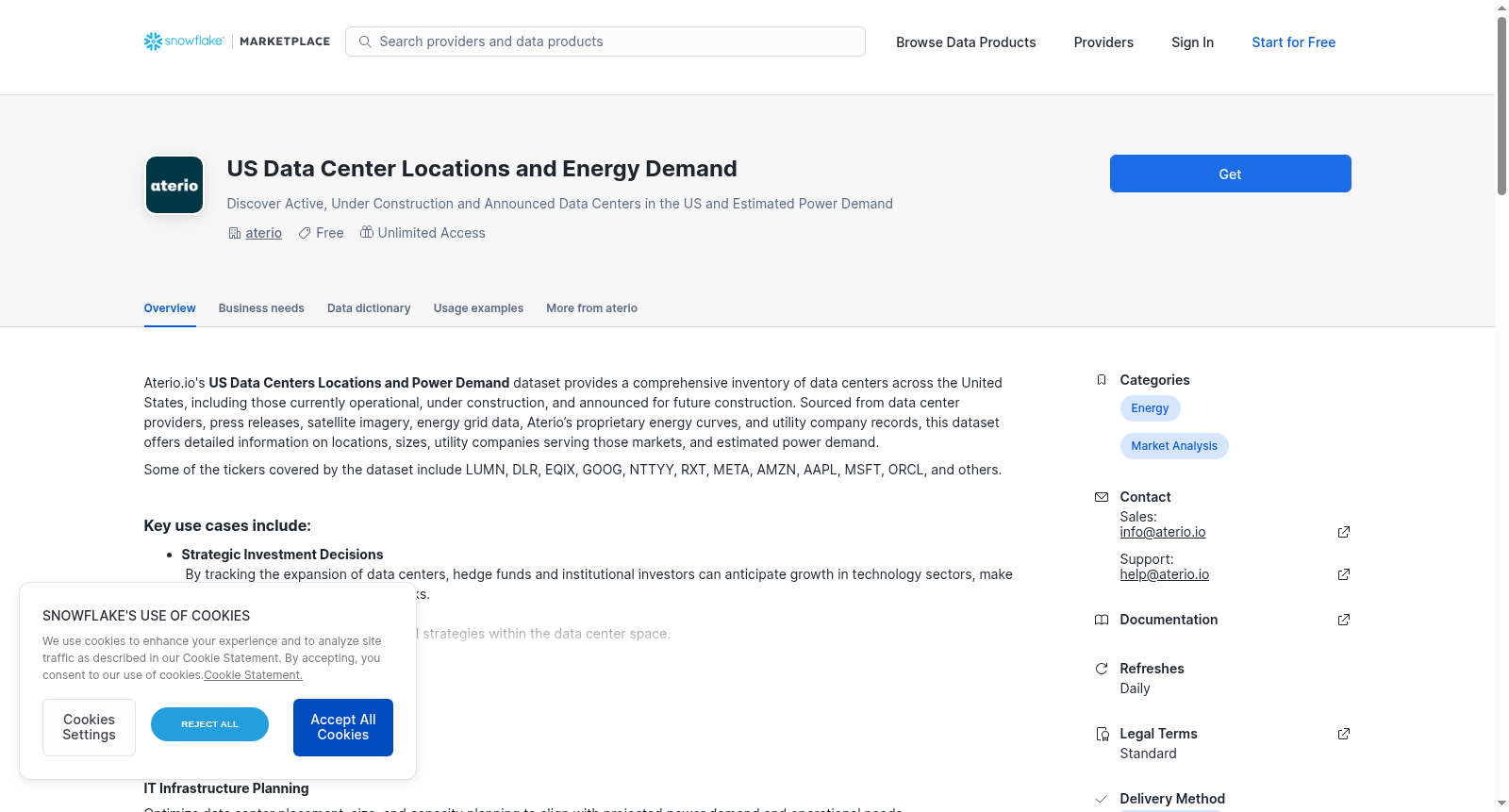Click the refresh icon beside Refreshes
The height and width of the screenshot is (812, 1509).
point(1101,669)
